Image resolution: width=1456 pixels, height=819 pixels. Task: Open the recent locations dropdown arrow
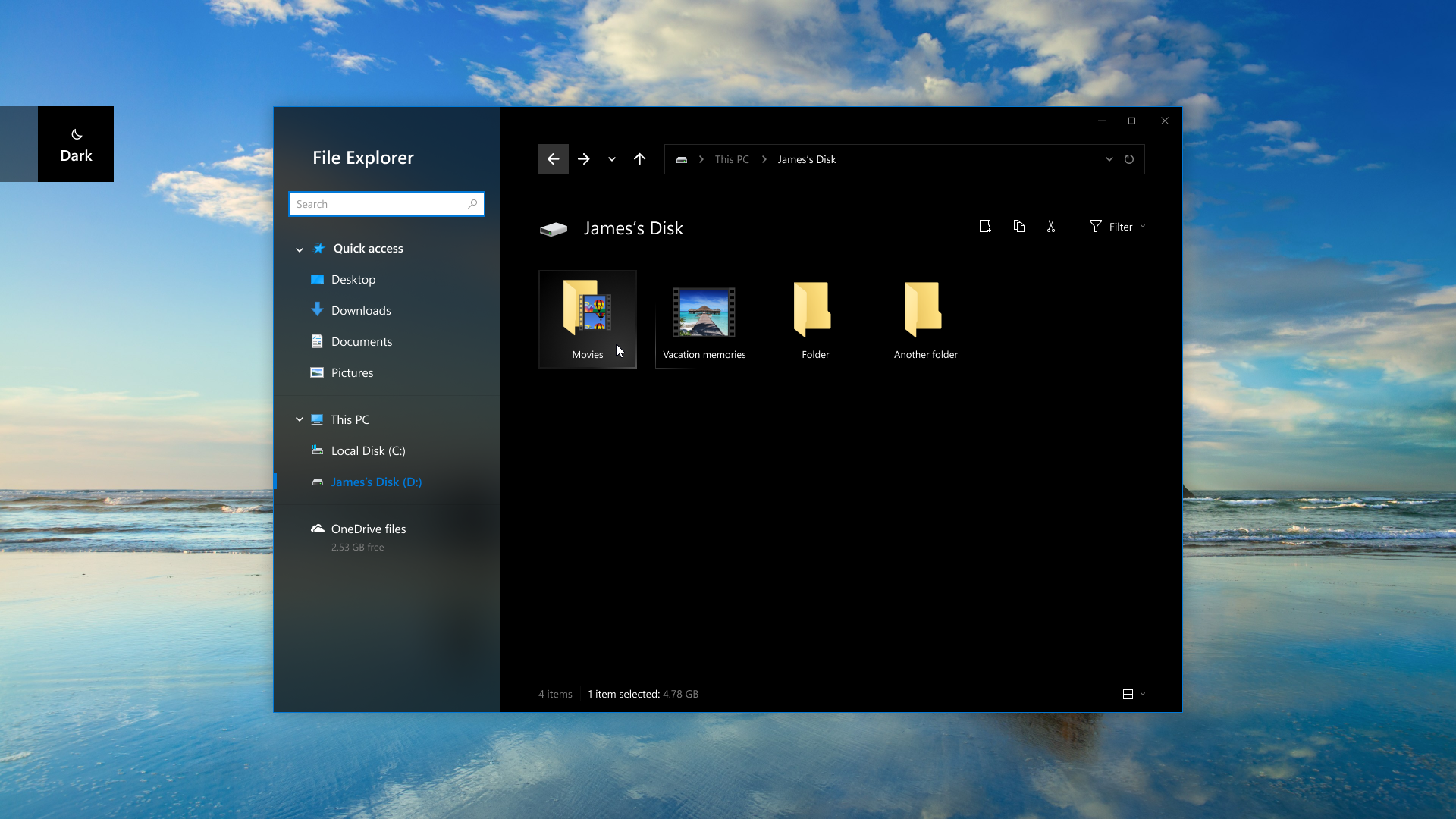tap(611, 159)
